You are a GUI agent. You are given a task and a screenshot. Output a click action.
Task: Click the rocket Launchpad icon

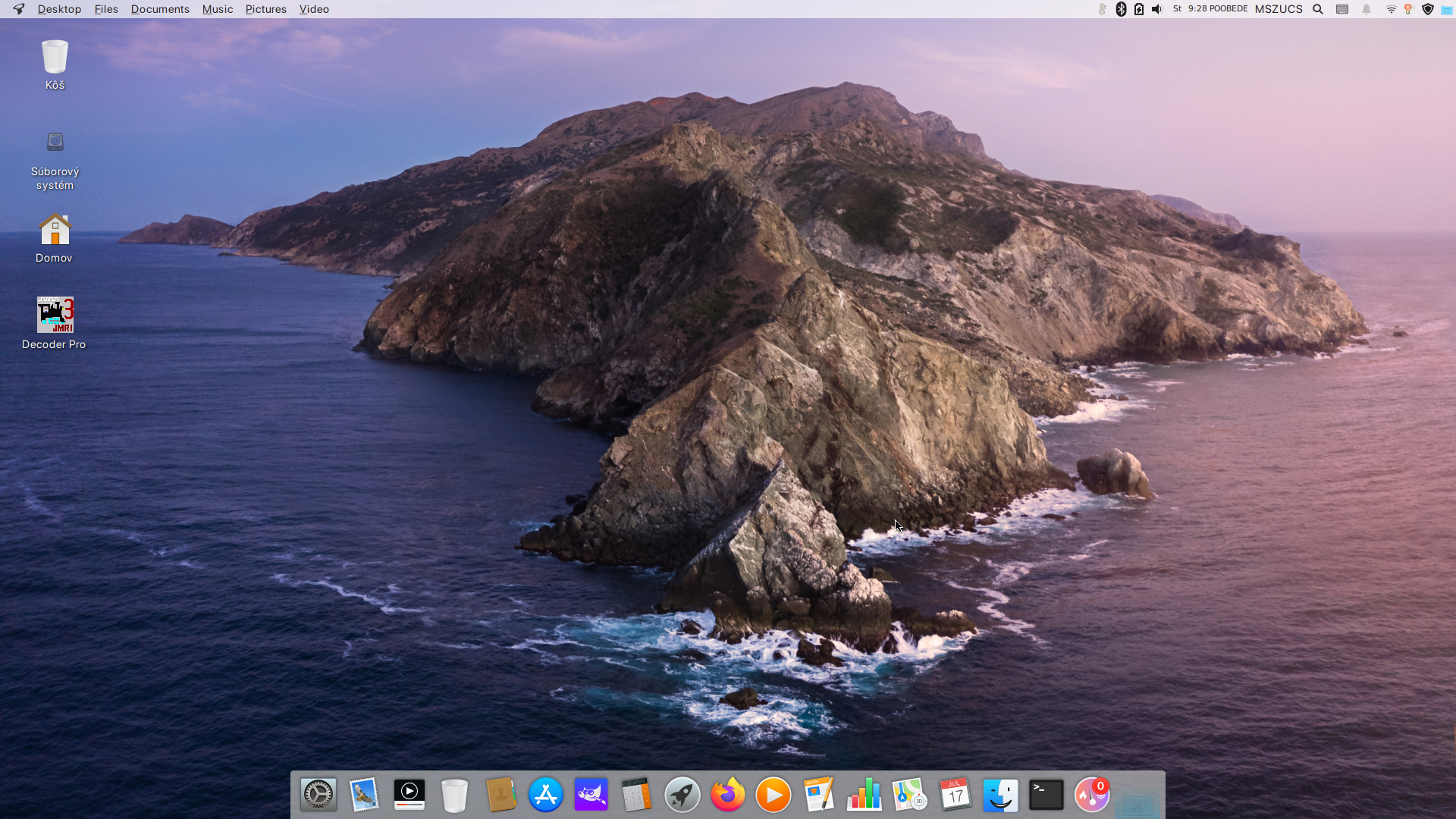(682, 795)
